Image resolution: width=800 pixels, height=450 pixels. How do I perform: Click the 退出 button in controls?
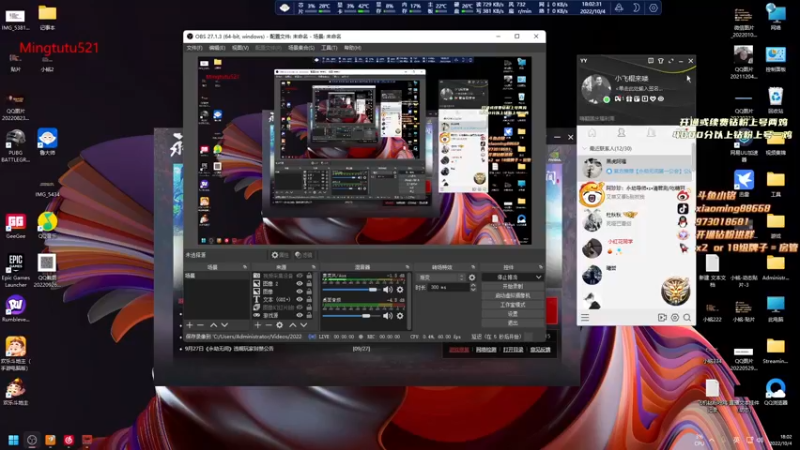[x=512, y=323]
